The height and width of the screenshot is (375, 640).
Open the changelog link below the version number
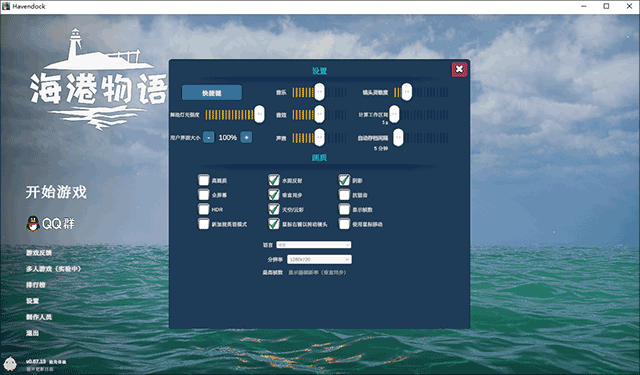pyautogui.click(x=40, y=369)
